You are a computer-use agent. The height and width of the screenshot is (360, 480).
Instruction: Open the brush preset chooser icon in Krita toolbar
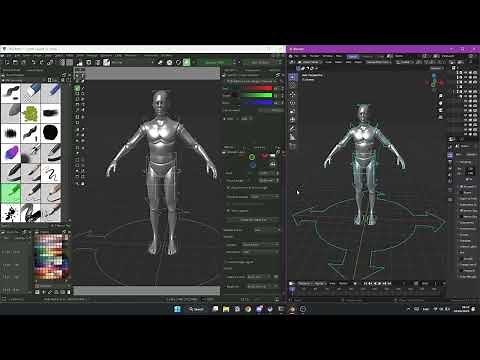106,62
